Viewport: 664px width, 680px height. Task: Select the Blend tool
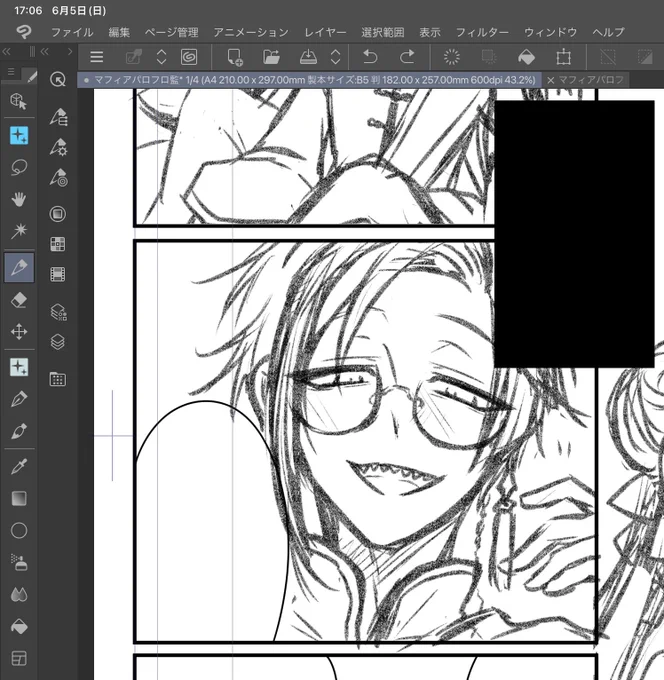tap(19, 595)
